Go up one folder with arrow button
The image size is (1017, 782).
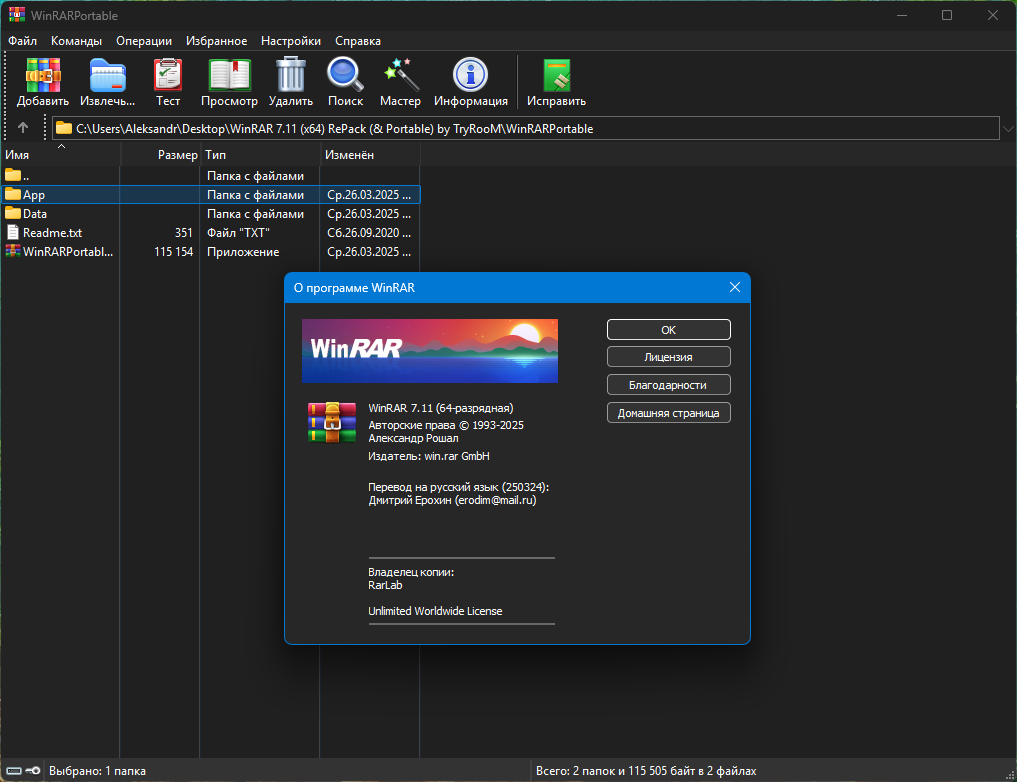pos(23,128)
